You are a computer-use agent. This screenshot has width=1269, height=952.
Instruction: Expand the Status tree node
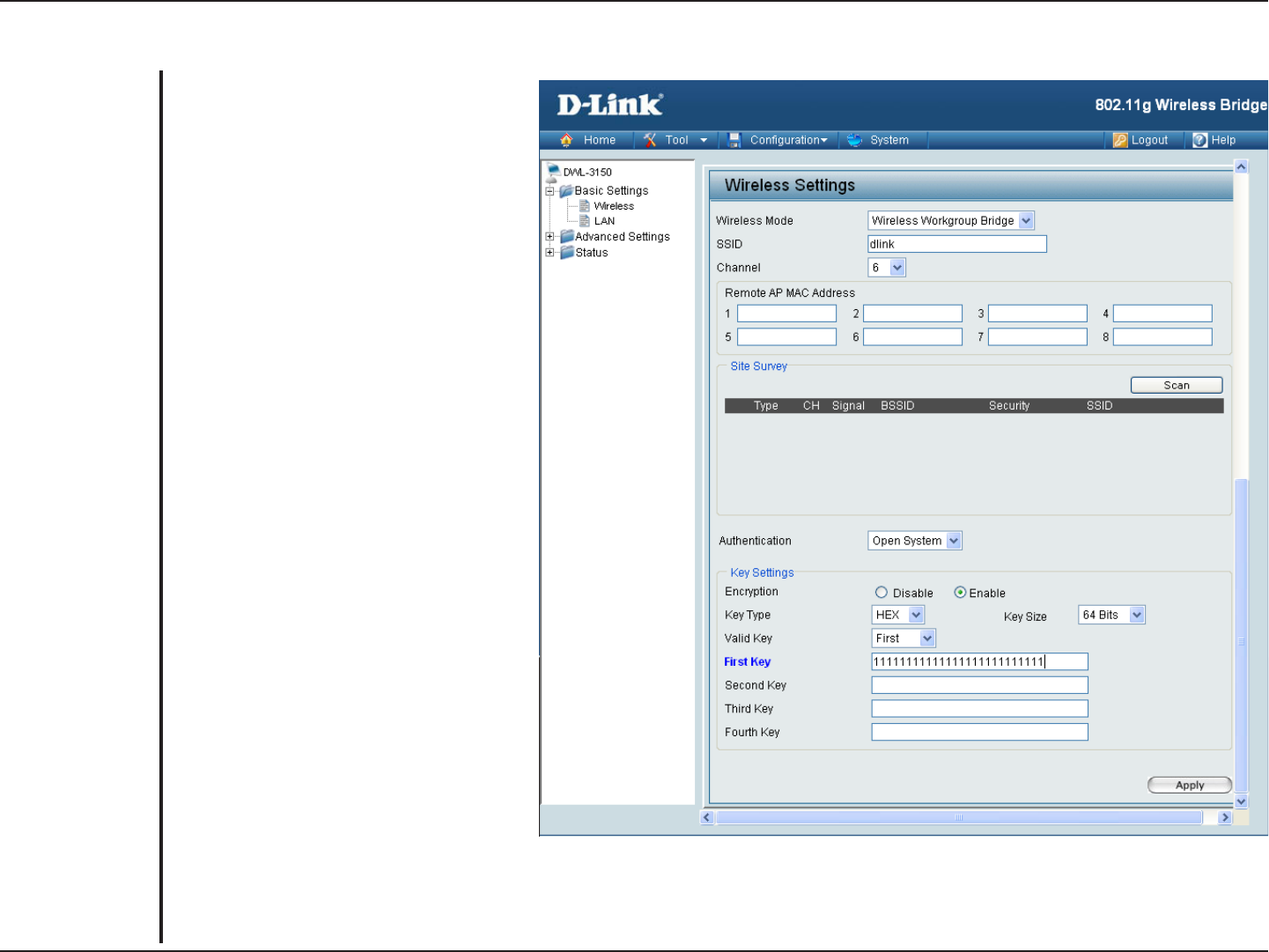[x=550, y=253]
